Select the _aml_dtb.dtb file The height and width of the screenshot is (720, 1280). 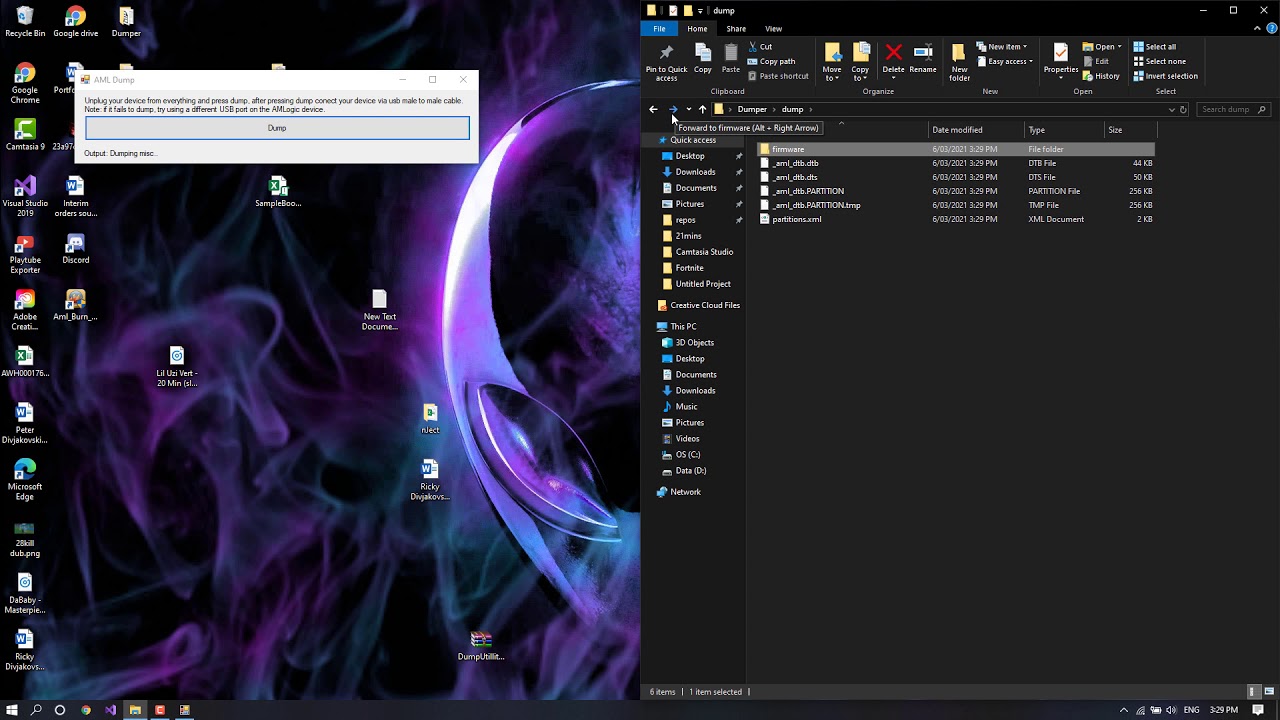(x=955, y=163)
